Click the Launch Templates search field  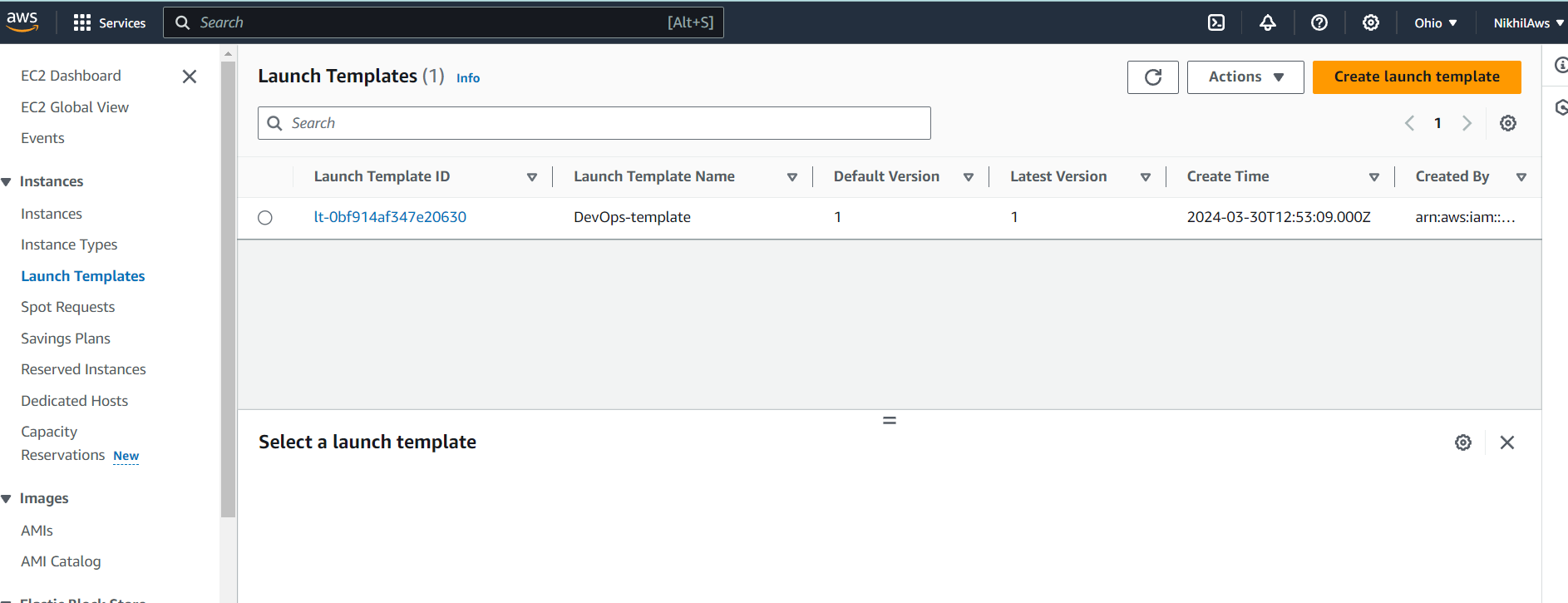click(594, 123)
